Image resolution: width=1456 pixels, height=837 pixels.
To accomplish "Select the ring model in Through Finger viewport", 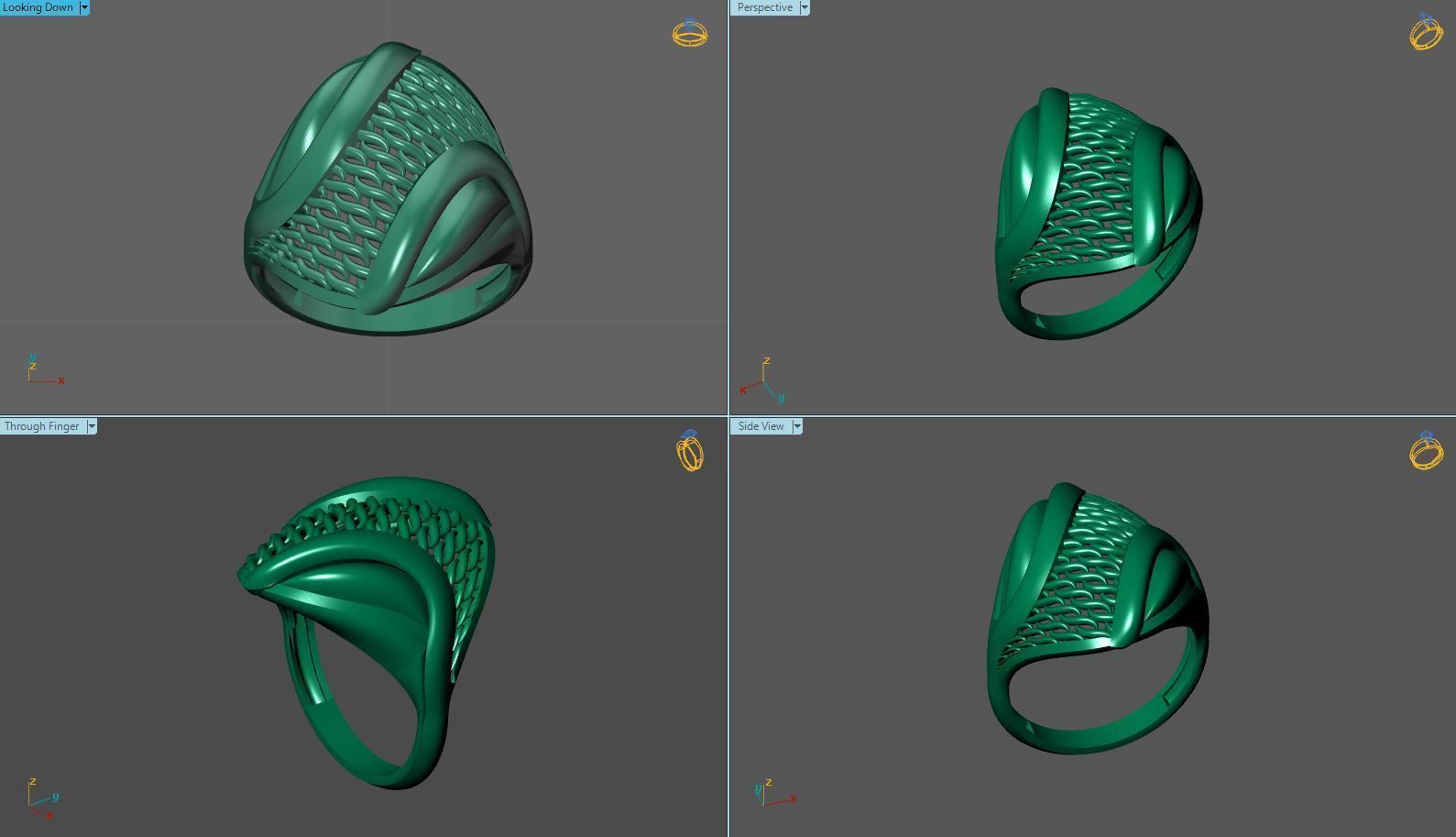I will pos(367,633).
